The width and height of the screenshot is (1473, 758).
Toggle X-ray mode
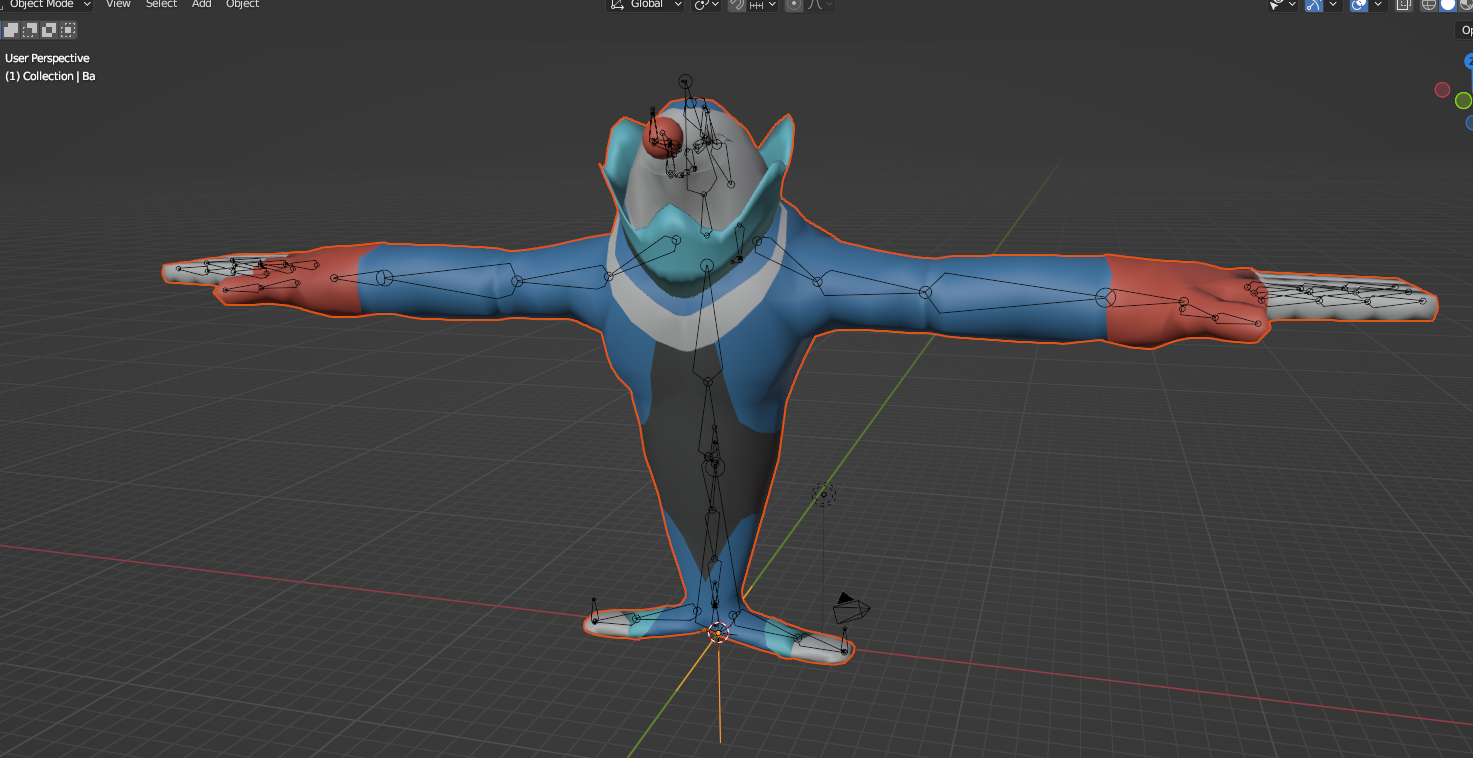coord(1404,5)
